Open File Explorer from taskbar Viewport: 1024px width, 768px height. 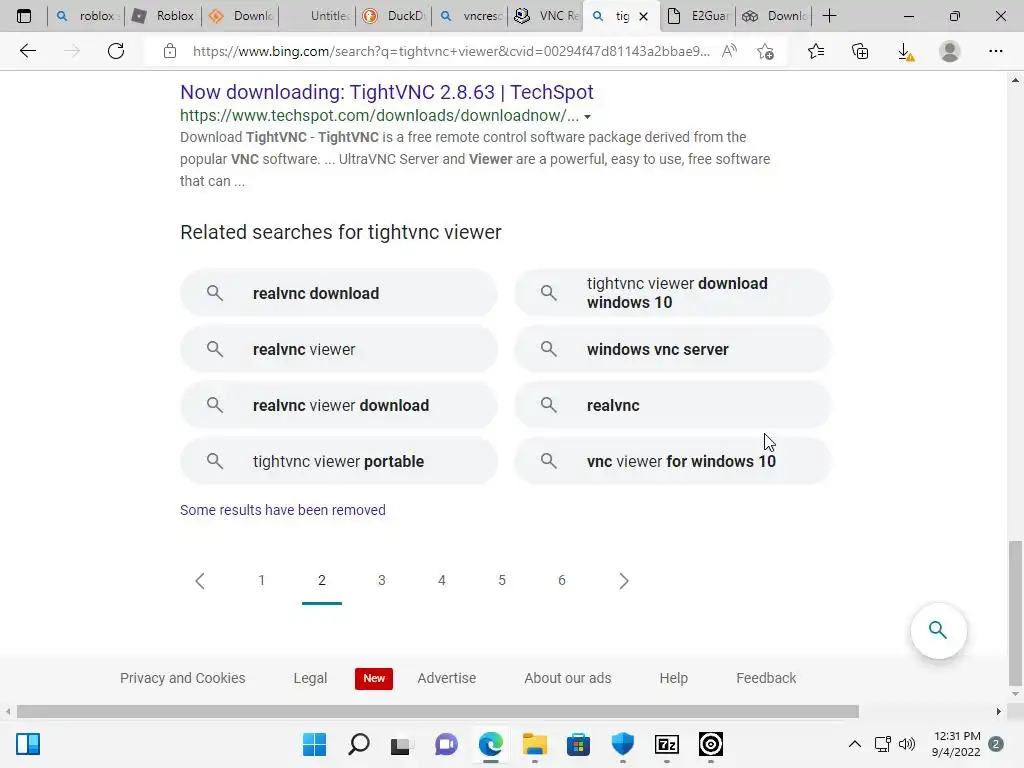534,744
